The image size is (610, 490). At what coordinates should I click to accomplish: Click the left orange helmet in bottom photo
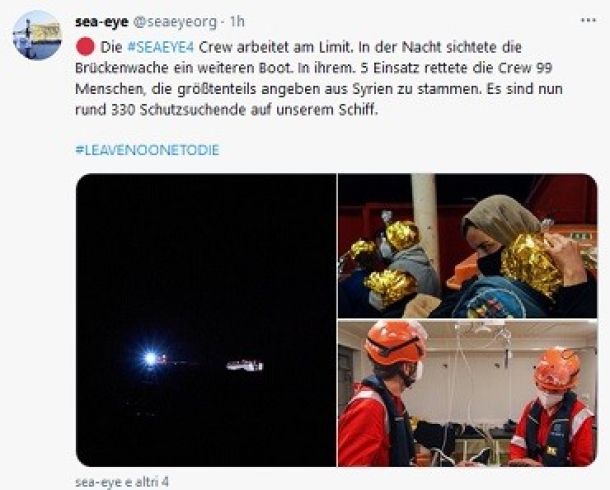[394, 343]
